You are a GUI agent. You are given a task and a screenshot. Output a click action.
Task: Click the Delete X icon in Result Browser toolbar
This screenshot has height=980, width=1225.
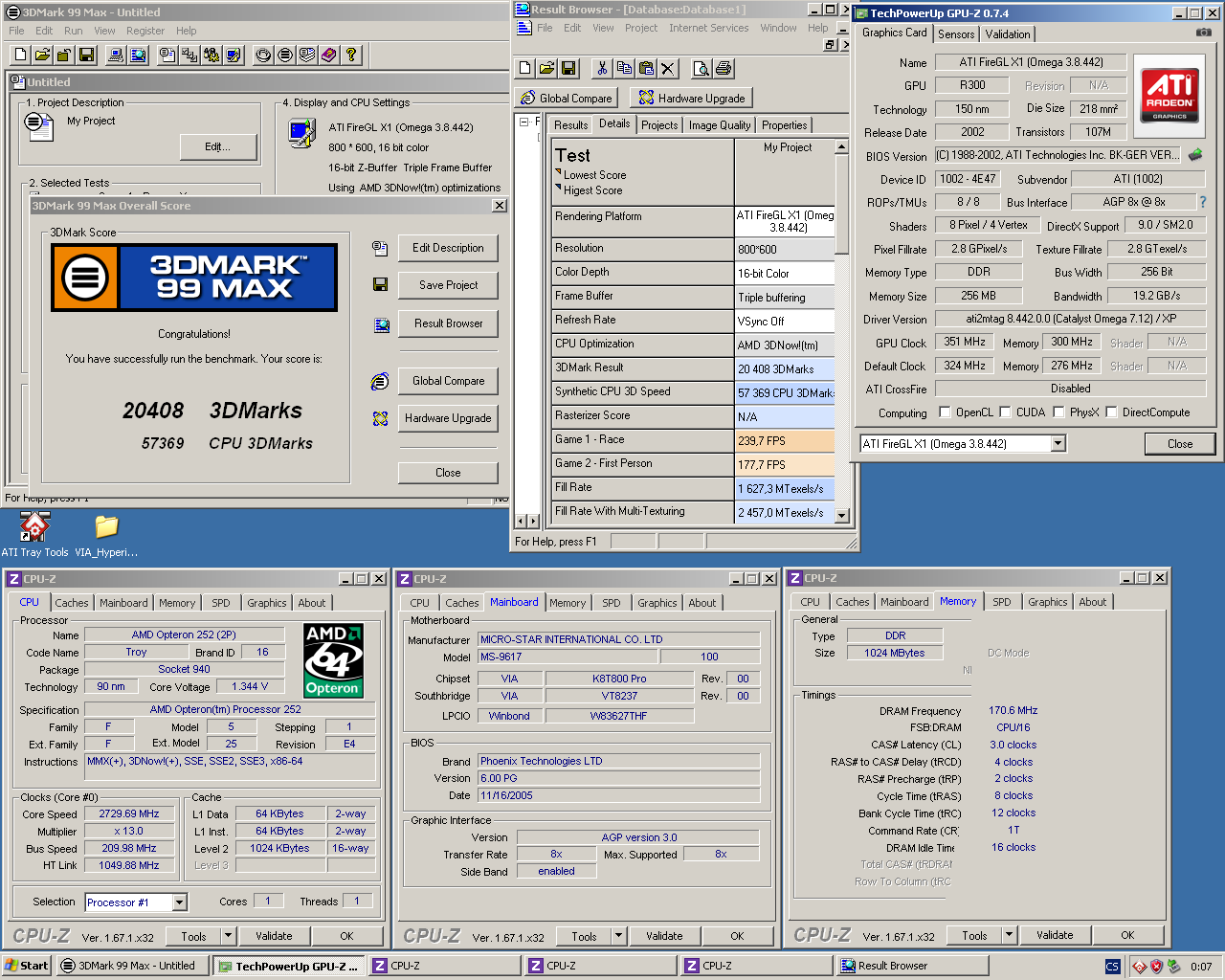668,68
